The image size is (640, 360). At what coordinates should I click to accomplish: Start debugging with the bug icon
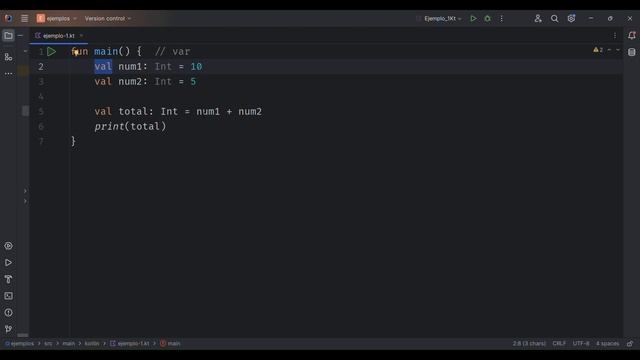pyautogui.click(x=487, y=18)
